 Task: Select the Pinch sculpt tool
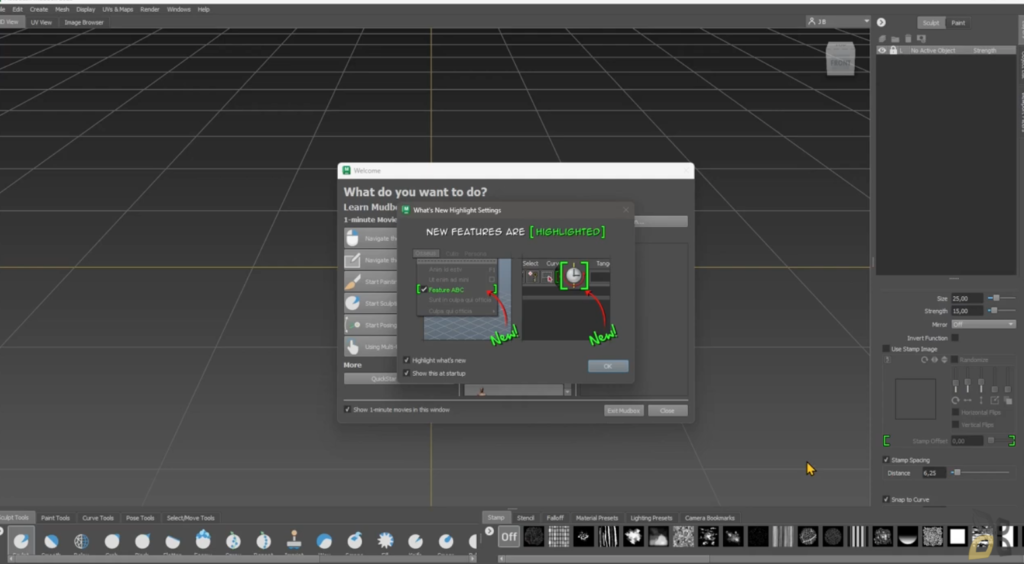[x=142, y=540]
